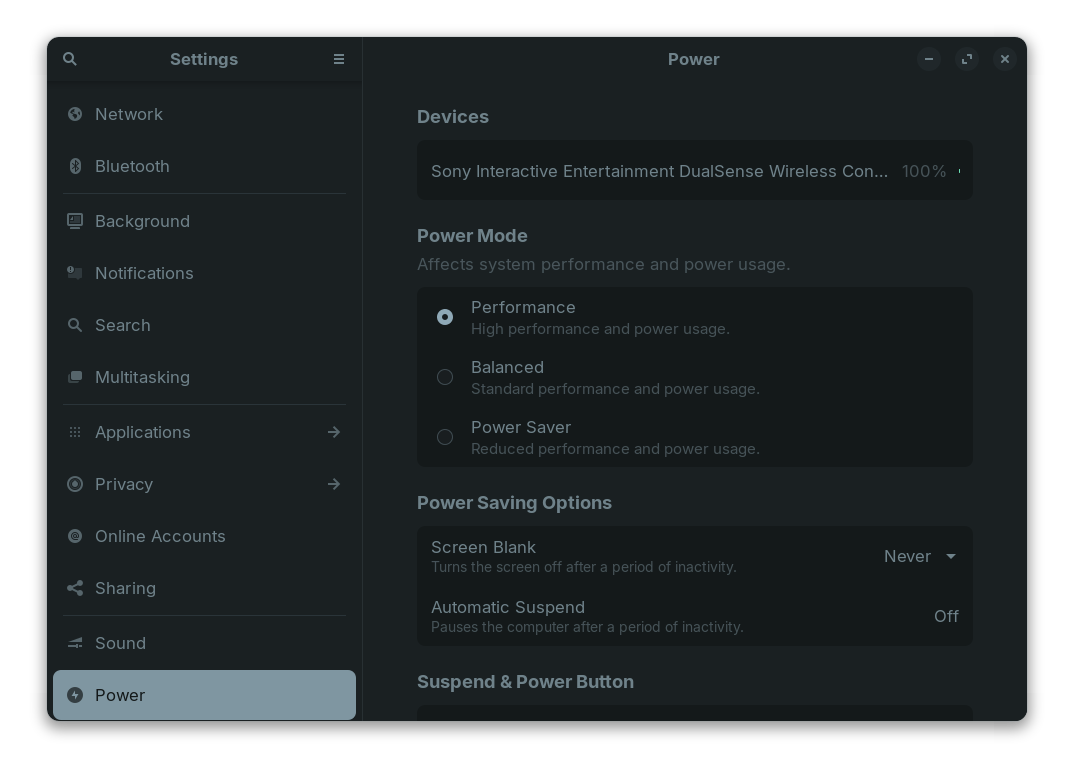Image resolution: width=1074 pixels, height=778 pixels.
Task: Open the Settings hamburger menu
Action: [338, 59]
